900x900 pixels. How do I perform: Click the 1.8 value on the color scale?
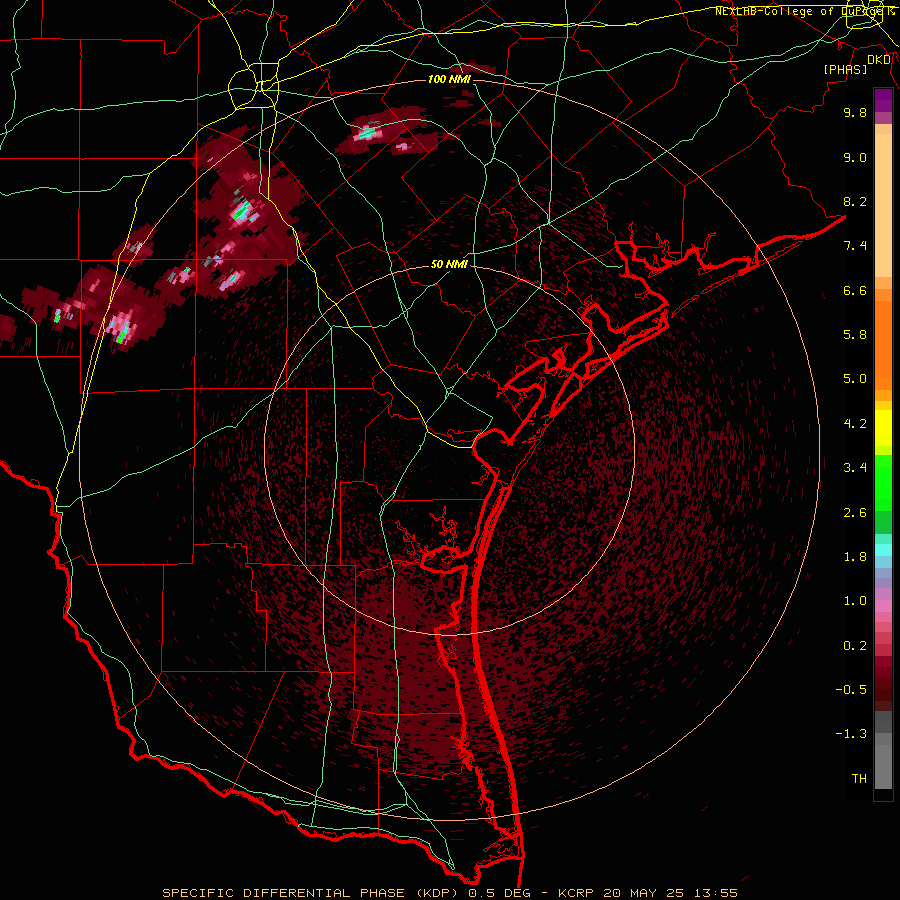pos(855,557)
